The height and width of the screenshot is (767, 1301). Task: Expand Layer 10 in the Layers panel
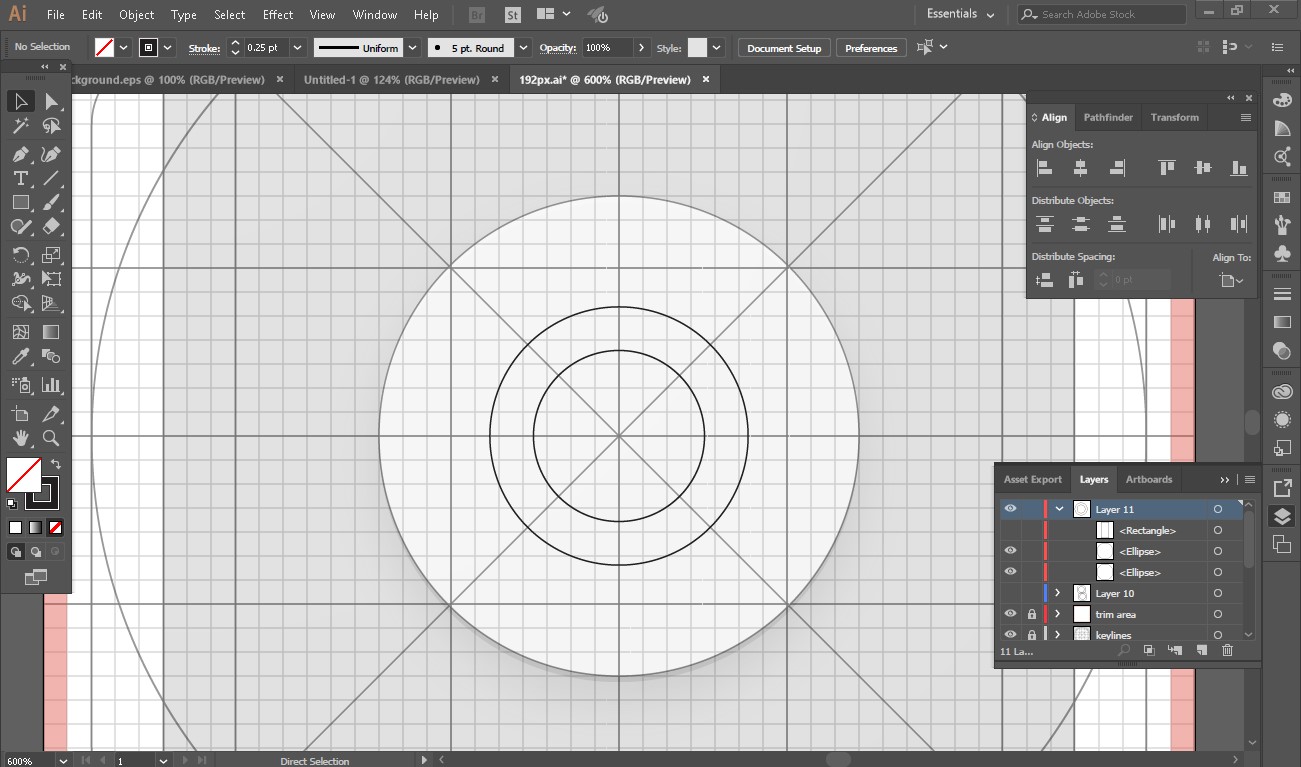click(x=1058, y=593)
